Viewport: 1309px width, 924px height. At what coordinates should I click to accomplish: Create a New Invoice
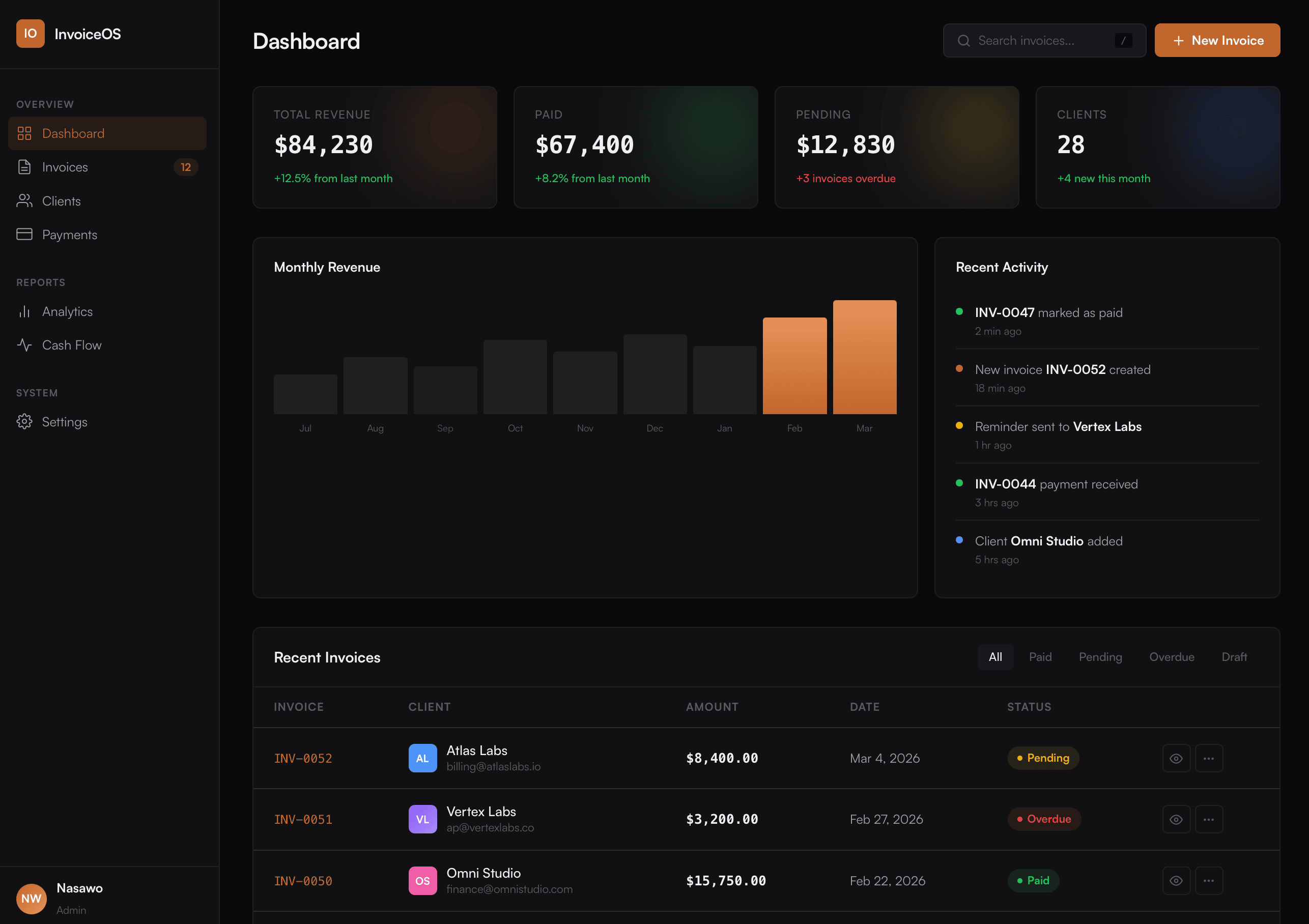click(1217, 40)
